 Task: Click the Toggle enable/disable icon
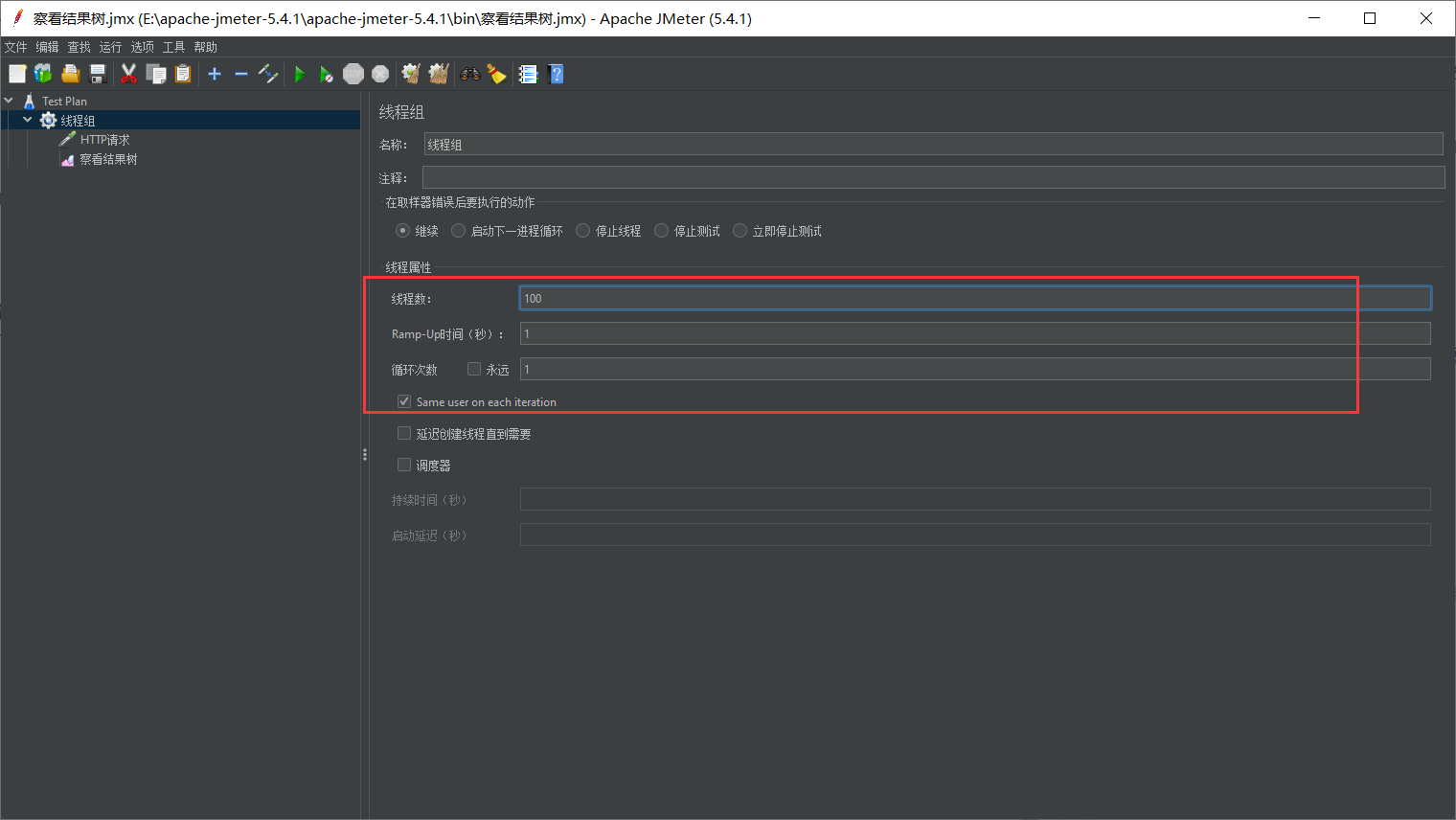268,74
